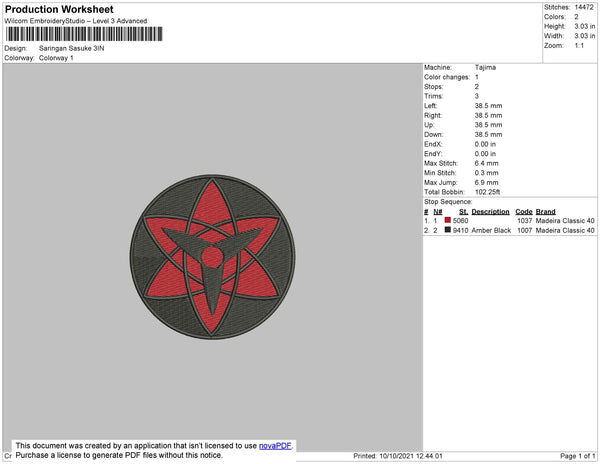
Task: Click the novaPDF hyperlink
Action: point(275,446)
